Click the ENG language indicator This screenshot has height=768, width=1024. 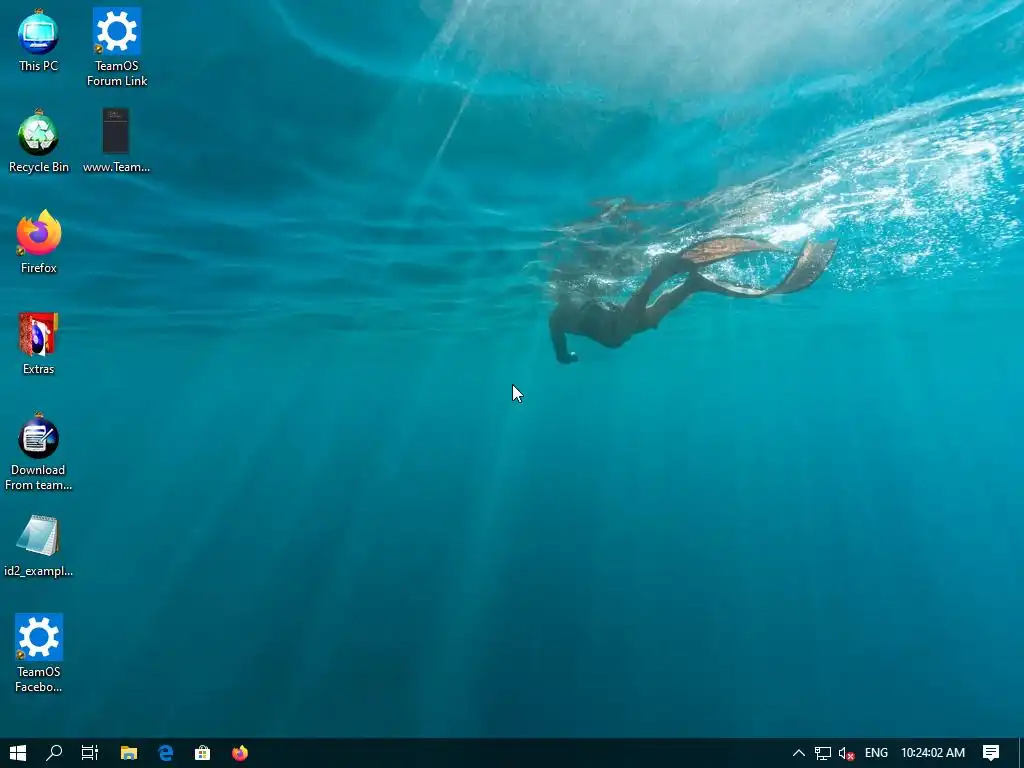[x=876, y=753]
